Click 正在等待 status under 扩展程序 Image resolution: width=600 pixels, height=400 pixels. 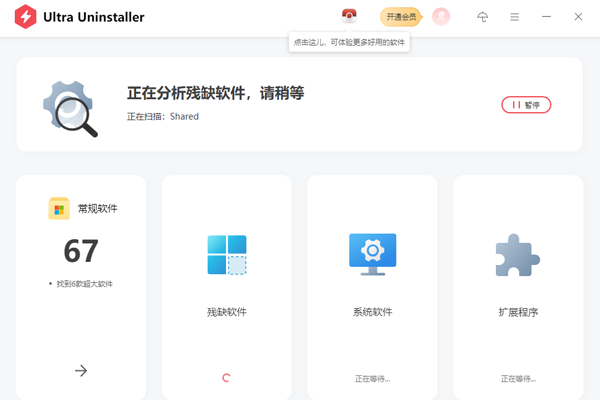coord(518,379)
